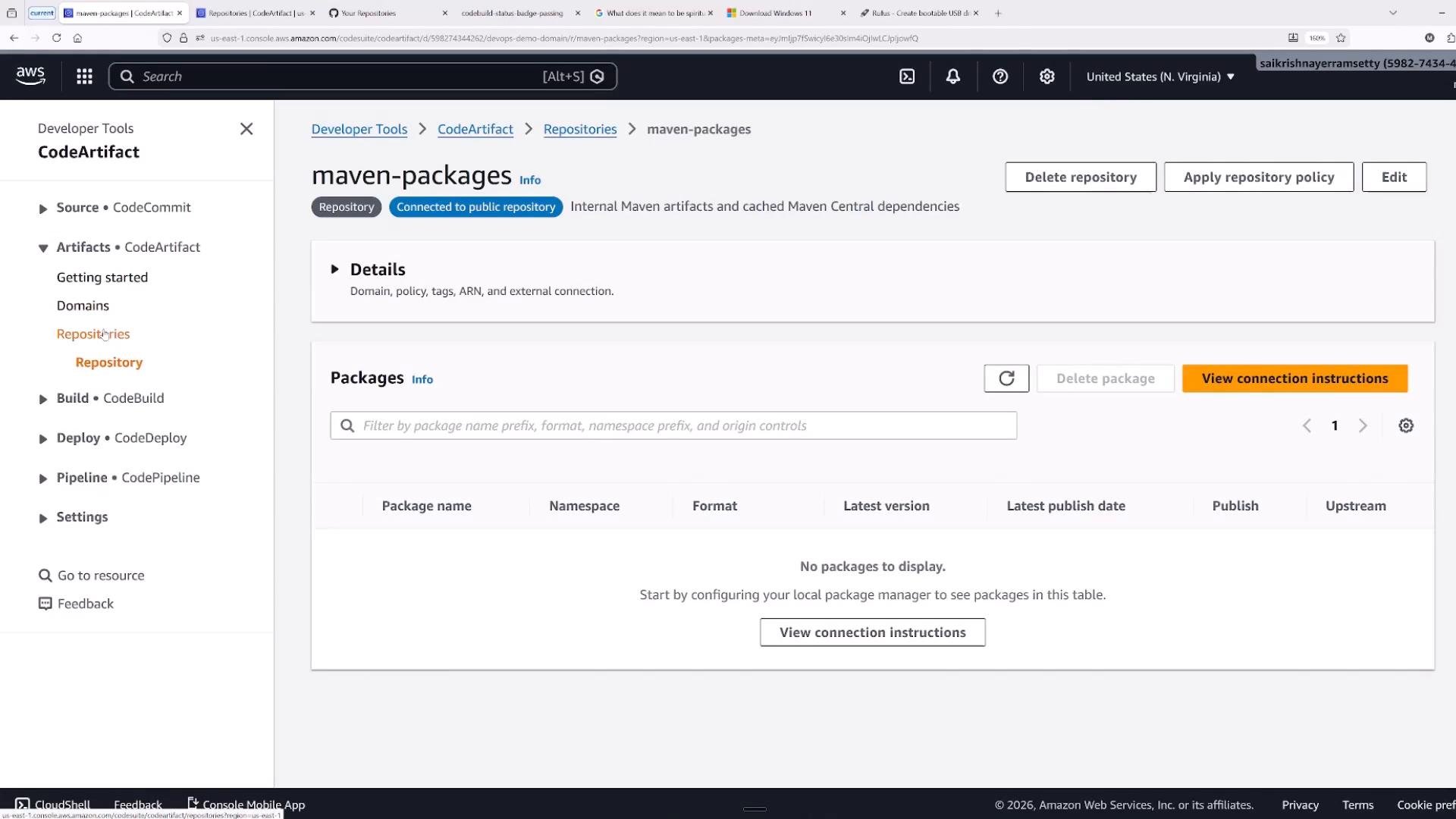Viewport: 1456px width, 819px height.
Task: Expand Build CodeBuild in the sidebar
Action: [x=43, y=399]
